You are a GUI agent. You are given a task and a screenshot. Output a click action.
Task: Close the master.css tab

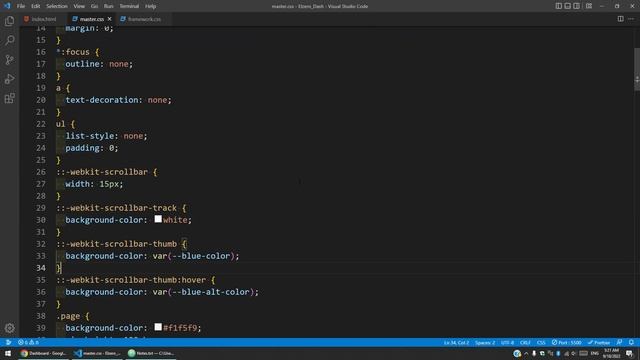pos(109,19)
